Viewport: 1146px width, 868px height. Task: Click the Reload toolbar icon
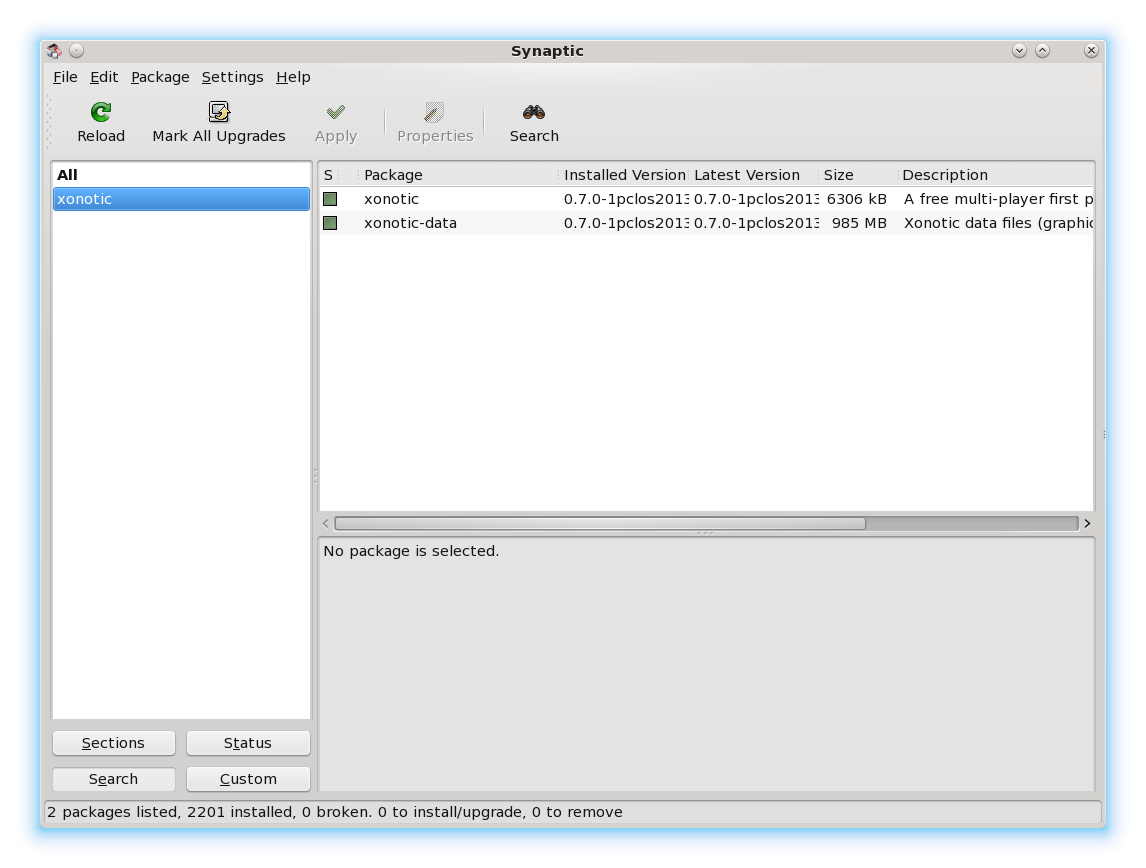pyautogui.click(x=101, y=112)
